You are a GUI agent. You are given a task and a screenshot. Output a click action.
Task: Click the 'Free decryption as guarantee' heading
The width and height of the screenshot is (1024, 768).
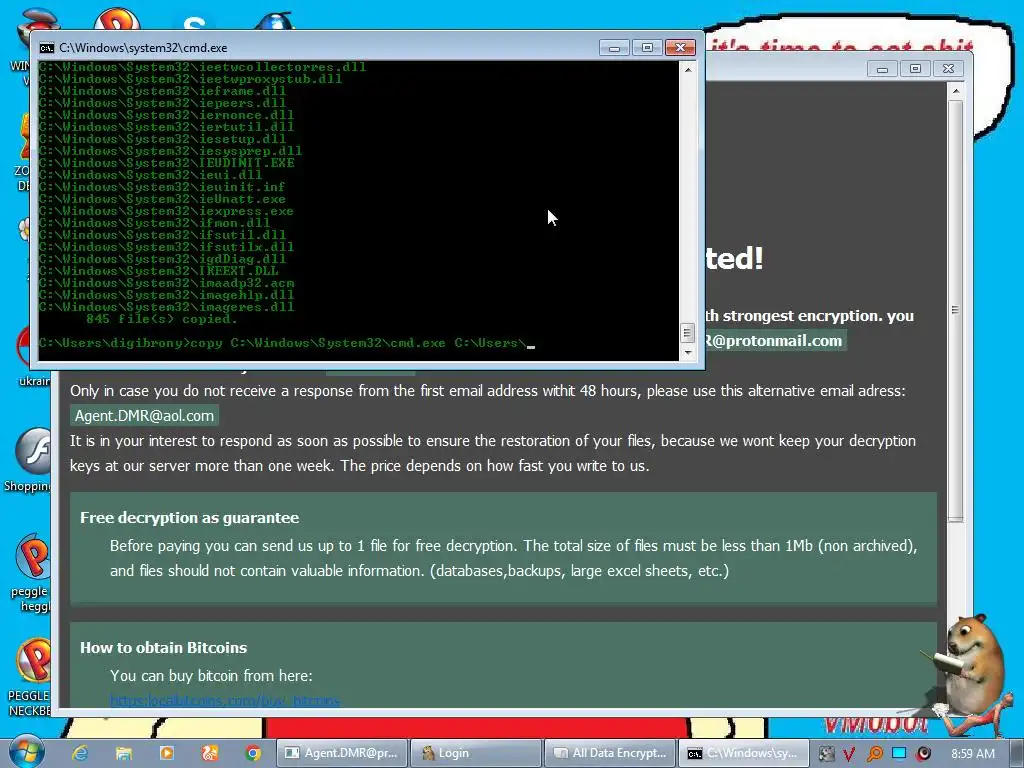point(189,518)
